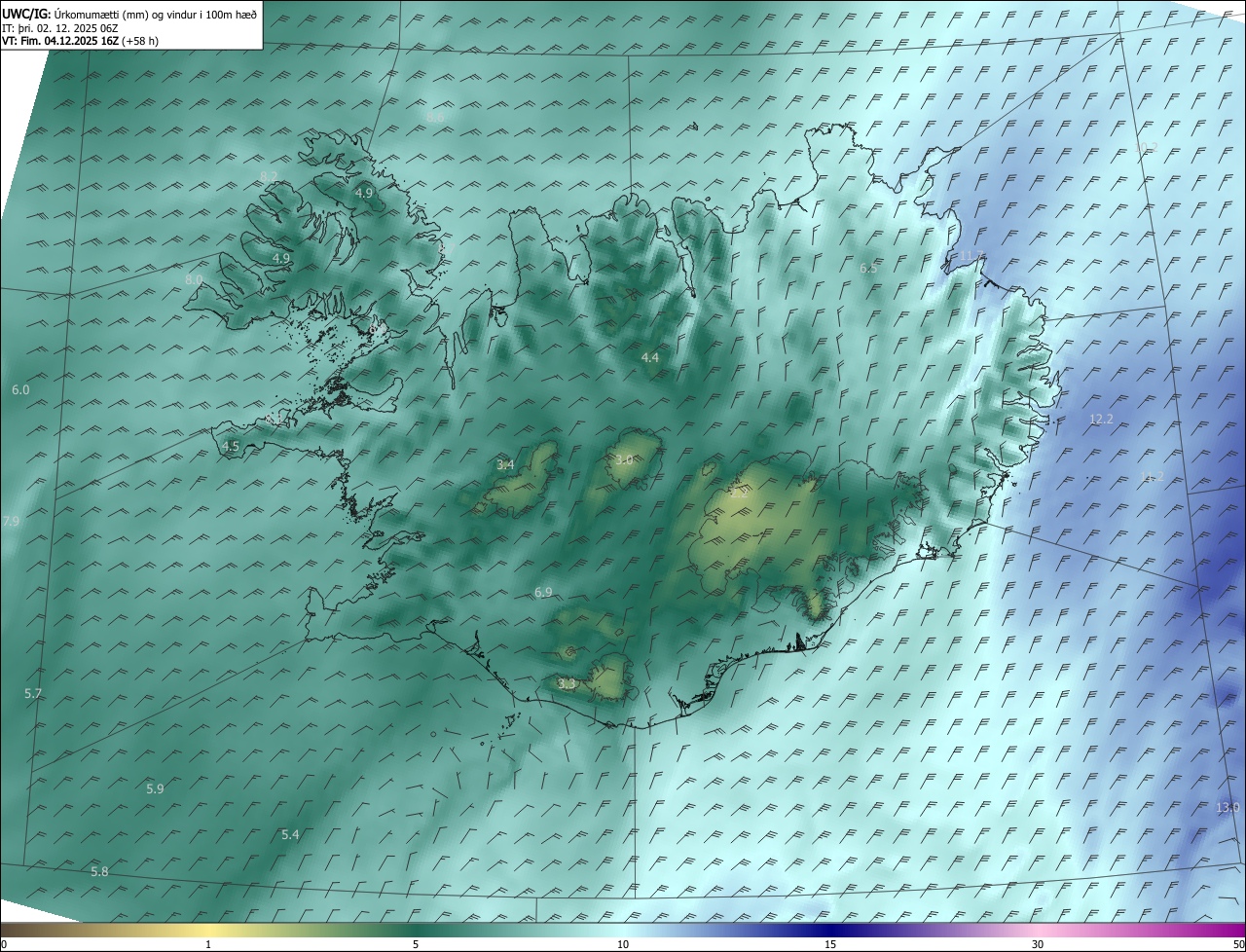Click the 5.7 value label on the map

click(33, 694)
